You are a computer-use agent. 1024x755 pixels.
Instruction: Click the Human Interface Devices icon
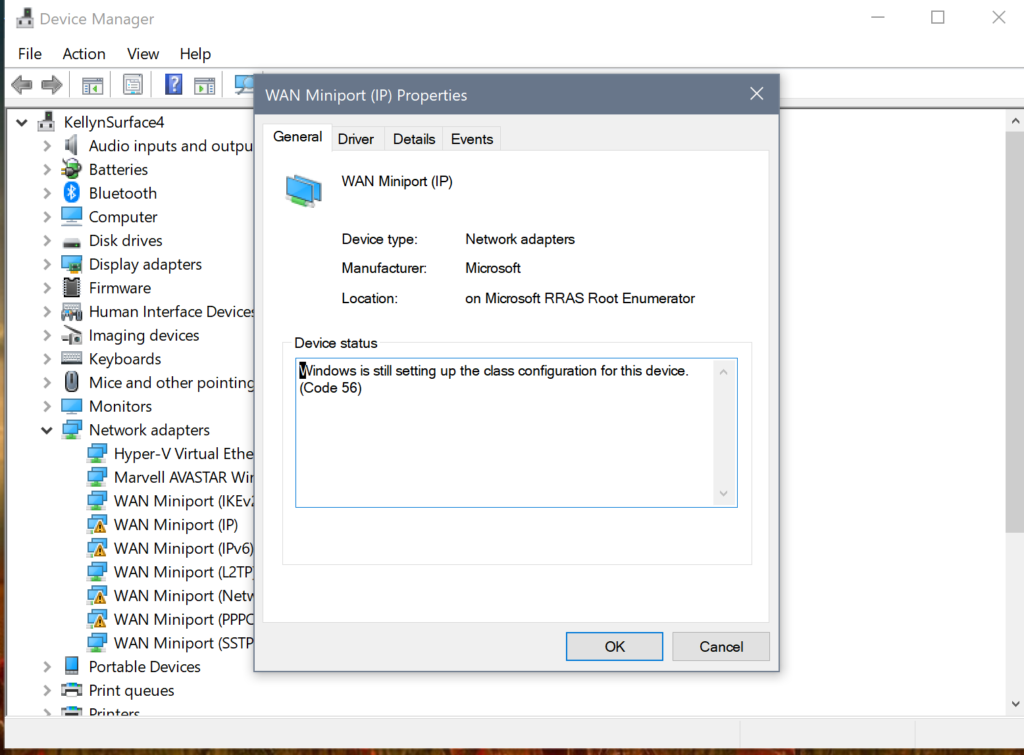(71, 312)
